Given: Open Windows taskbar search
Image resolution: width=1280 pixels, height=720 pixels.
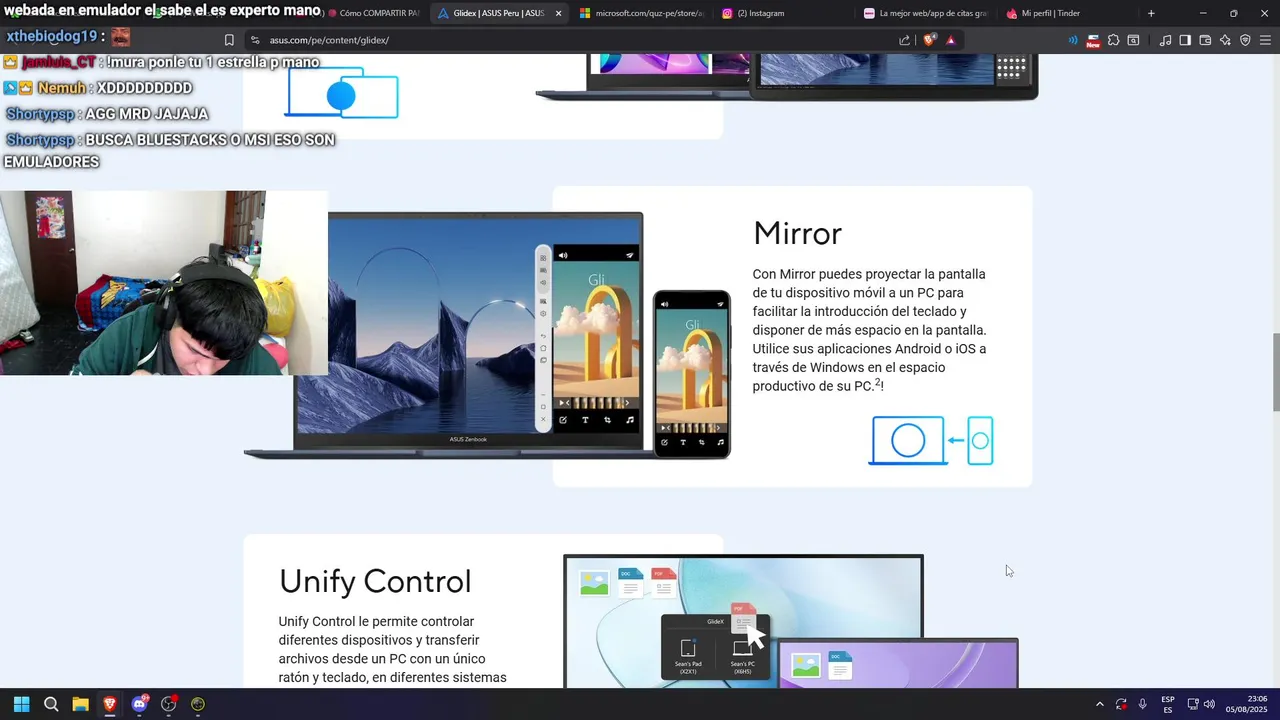Looking at the screenshot, I should (x=51, y=704).
